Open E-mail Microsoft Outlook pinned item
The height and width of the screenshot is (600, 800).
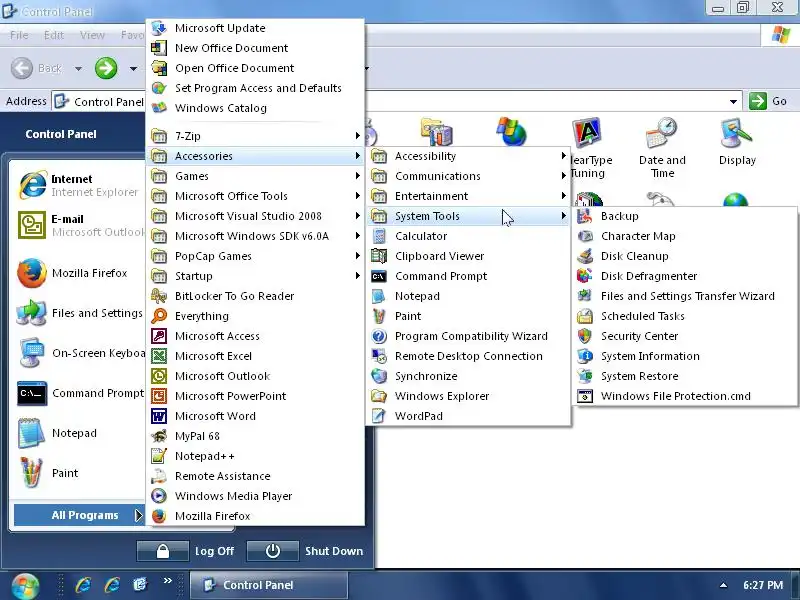click(78, 225)
